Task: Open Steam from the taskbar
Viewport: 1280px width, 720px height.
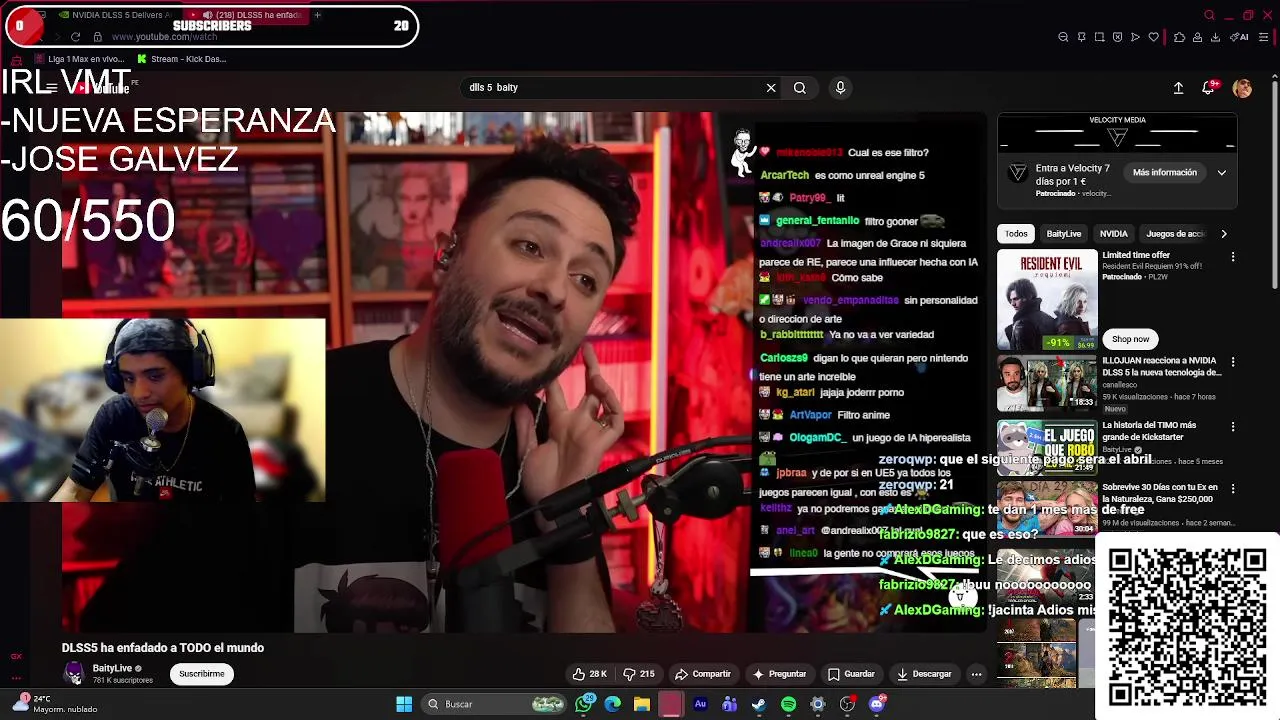Action: click(x=759, y=704)
